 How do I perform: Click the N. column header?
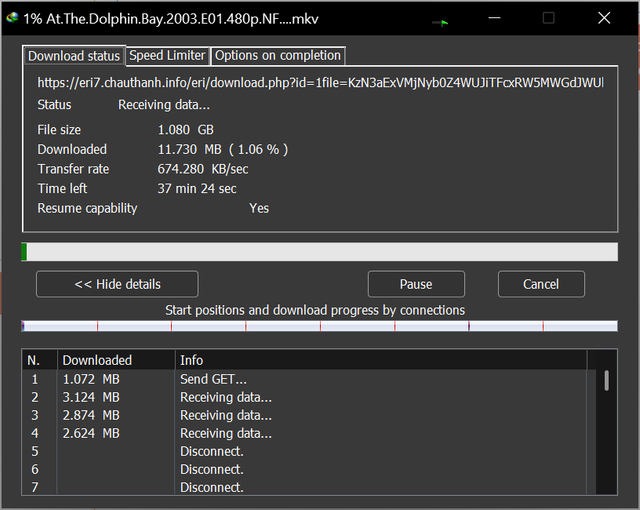pos(39,360)
